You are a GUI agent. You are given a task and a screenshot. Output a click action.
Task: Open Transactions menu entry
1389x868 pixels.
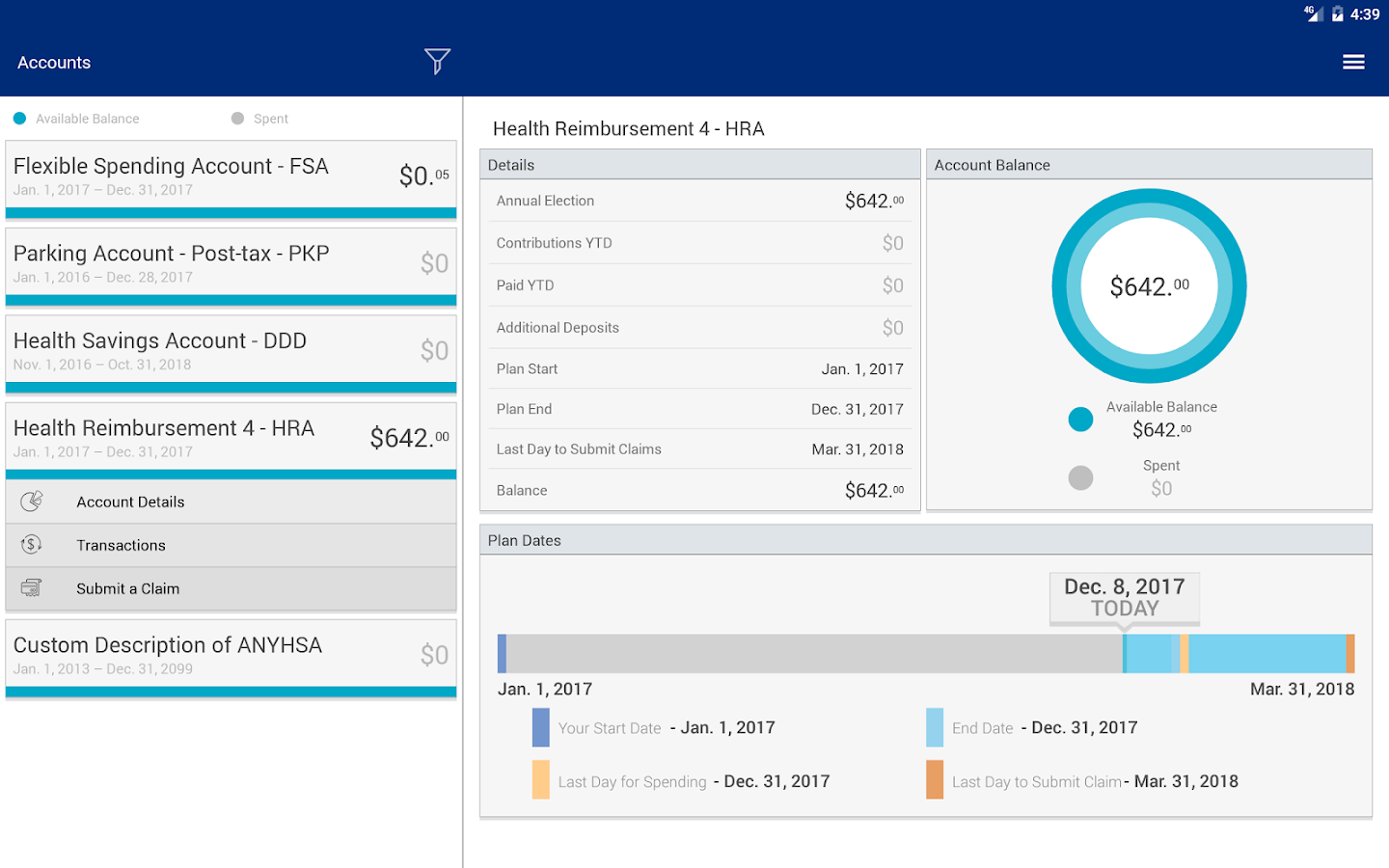231,545
